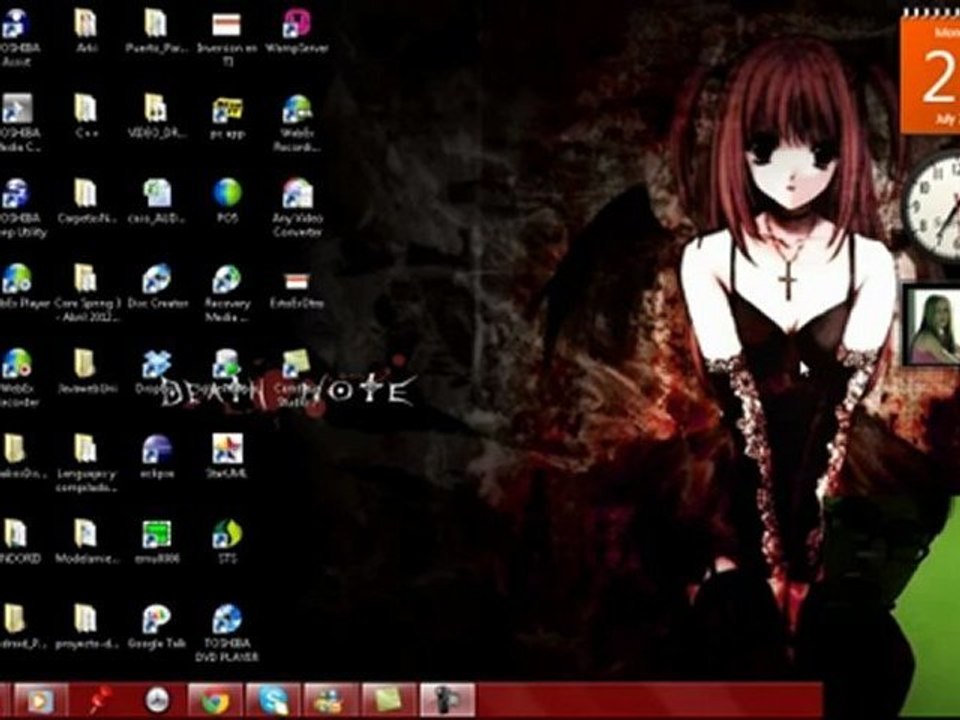Open the TOSHIBA Media Controller shortcut
The height and width of the screenshot is (720, 960).
click(18, 122)
